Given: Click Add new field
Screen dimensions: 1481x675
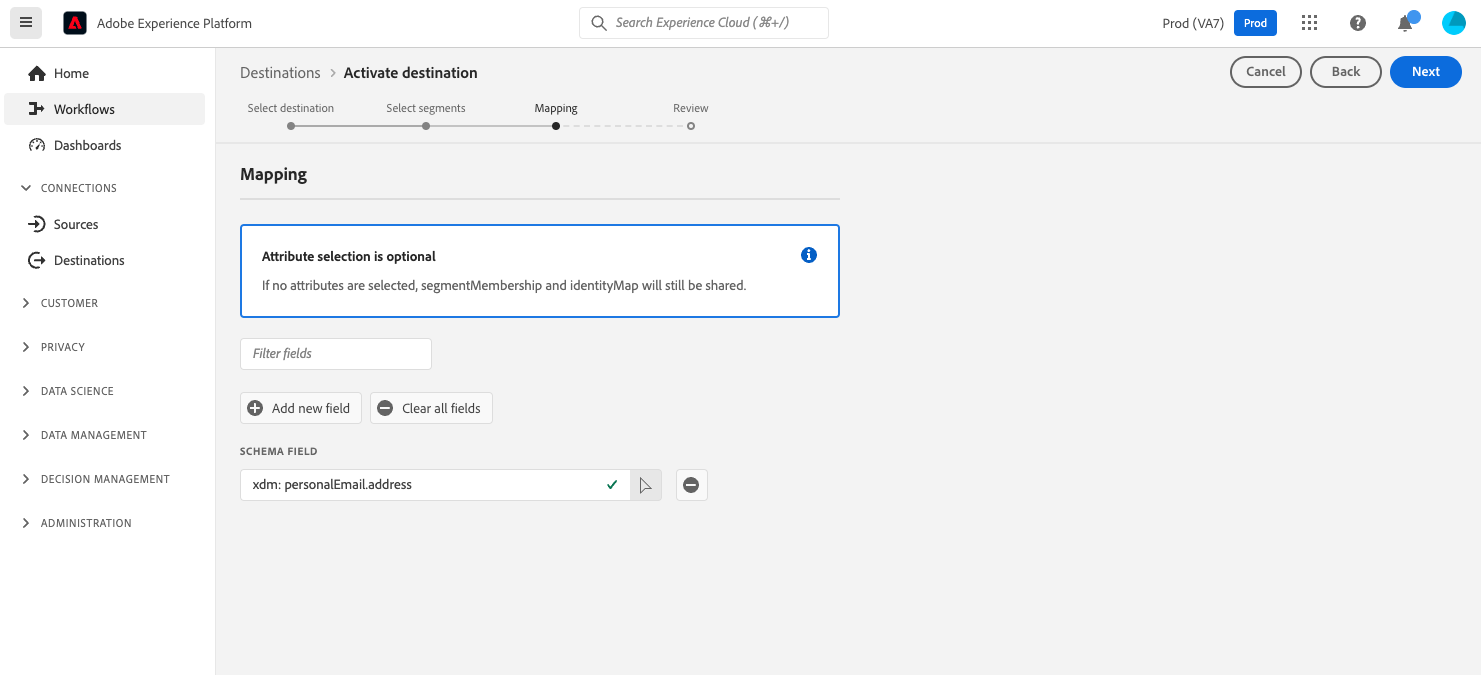Looking at the screenshot, I should point(301,408).
